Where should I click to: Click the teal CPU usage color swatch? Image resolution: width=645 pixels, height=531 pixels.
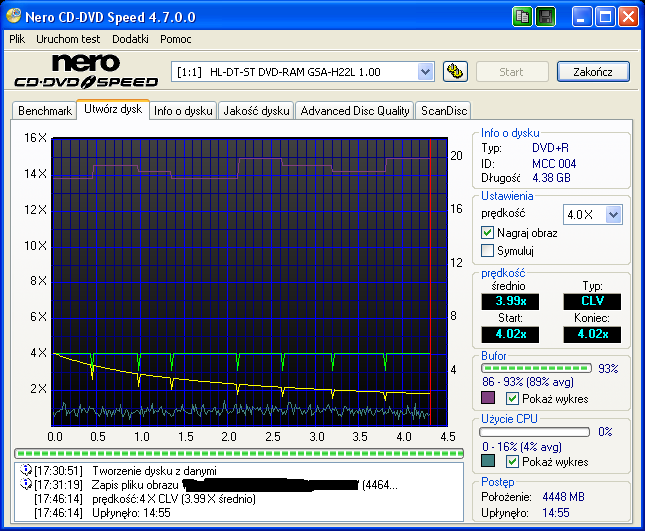pyautogui.click(x=489, y=461)
